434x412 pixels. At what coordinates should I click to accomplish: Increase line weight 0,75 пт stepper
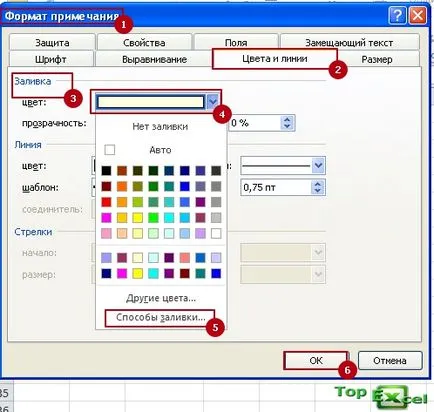point(318,184)
